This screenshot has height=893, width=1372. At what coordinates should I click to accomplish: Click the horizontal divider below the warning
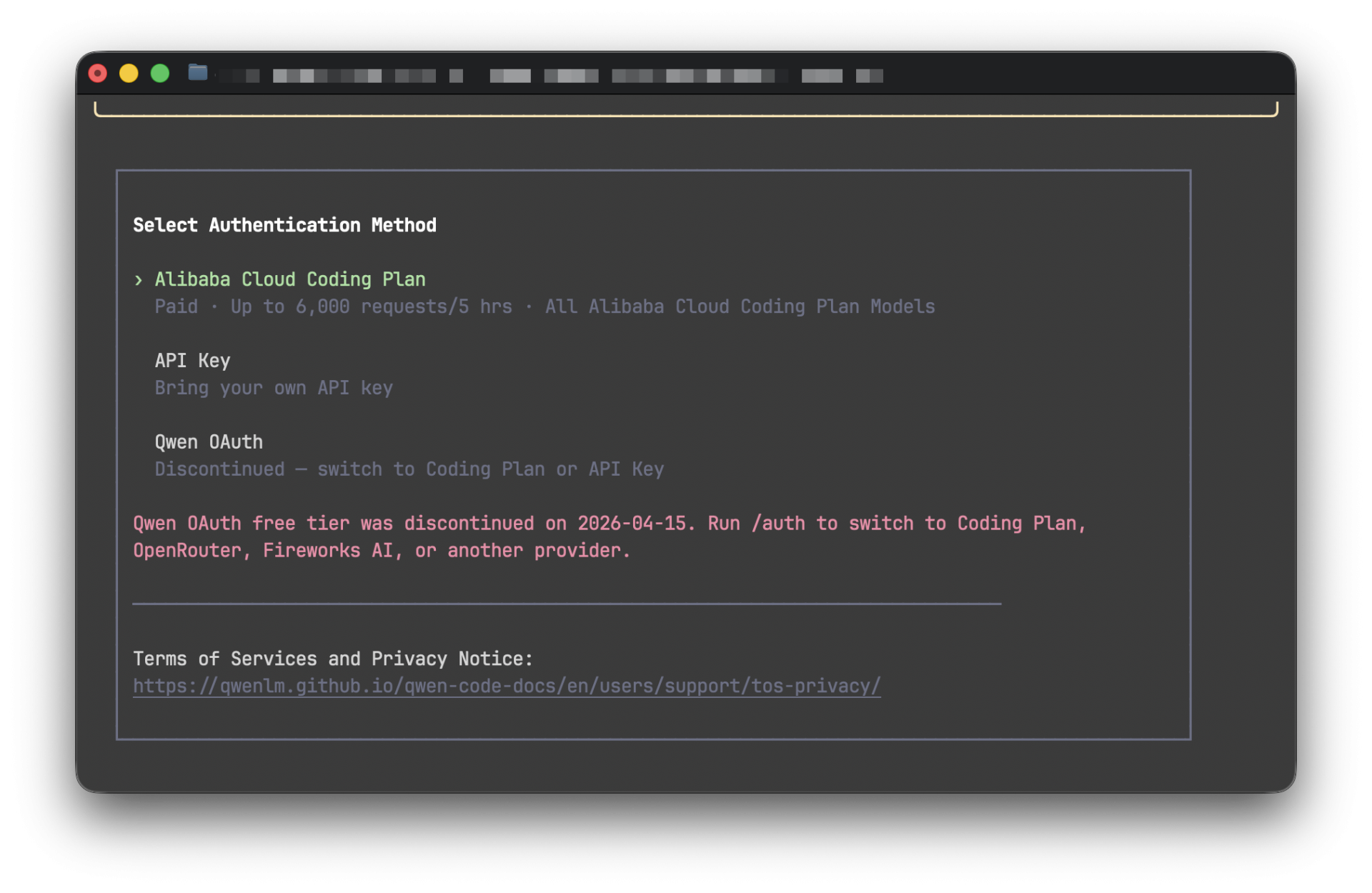click(567, 605)
